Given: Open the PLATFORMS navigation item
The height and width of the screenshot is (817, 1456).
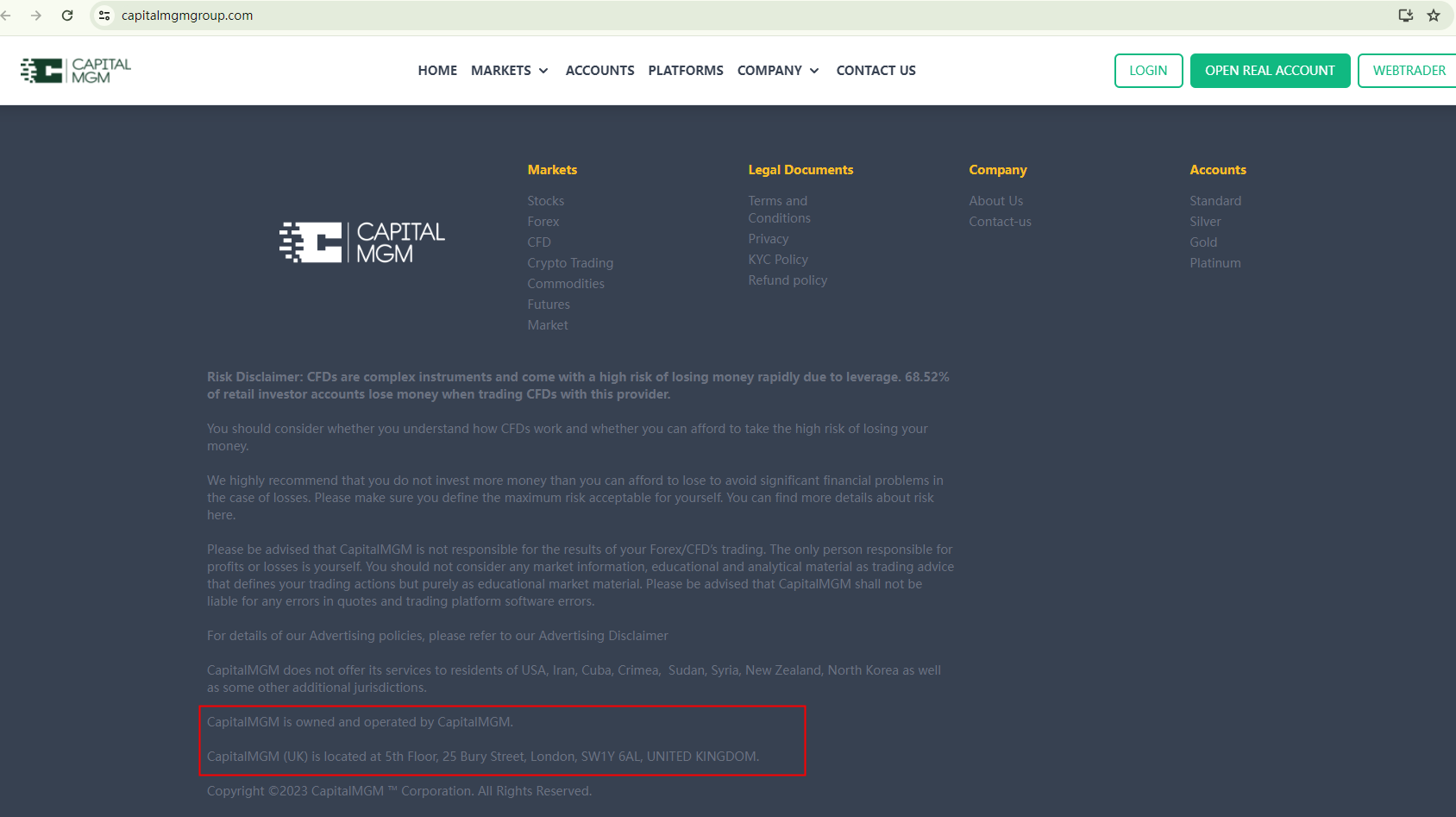Looking at the screenshot, I should [x=686, y=71].
